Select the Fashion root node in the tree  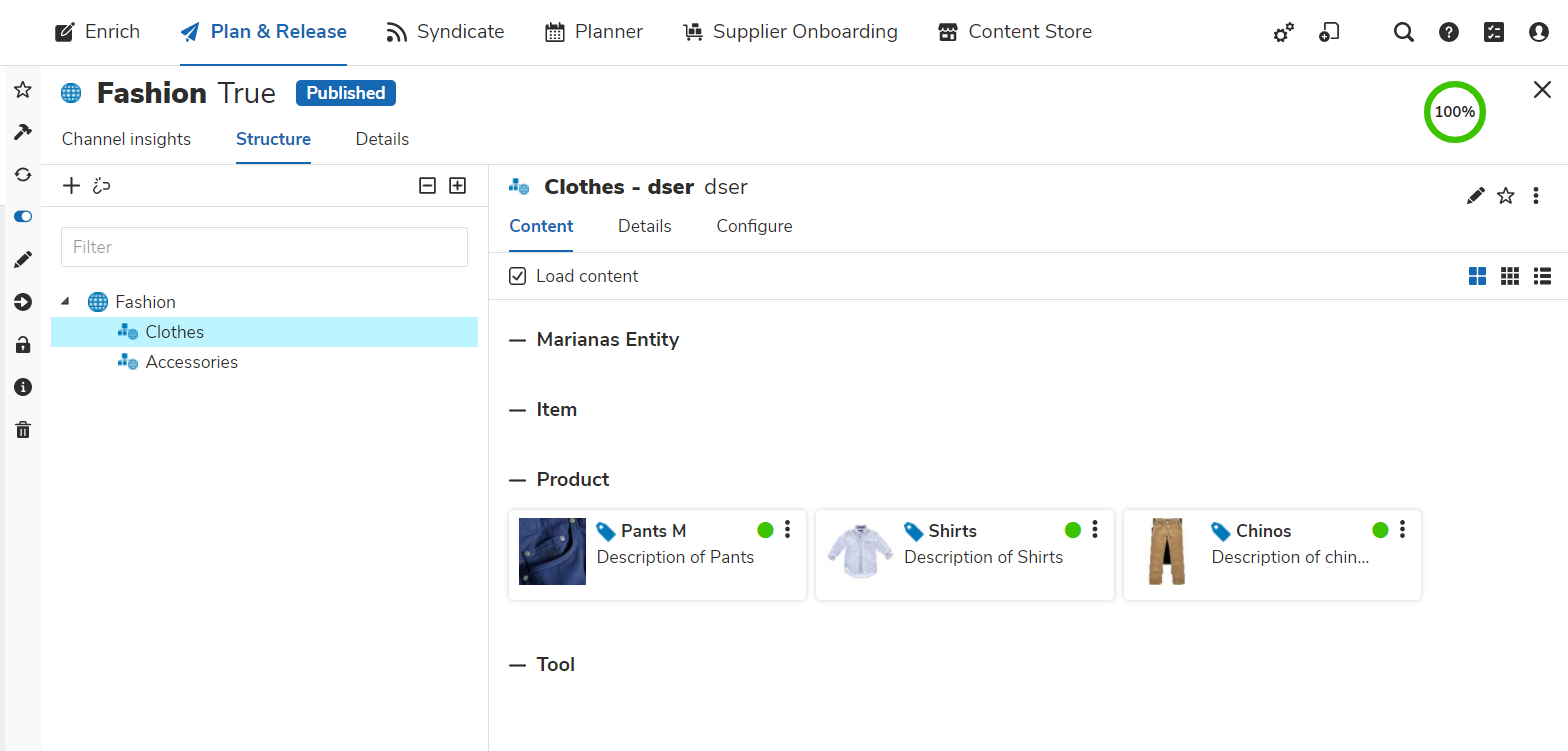145,302
